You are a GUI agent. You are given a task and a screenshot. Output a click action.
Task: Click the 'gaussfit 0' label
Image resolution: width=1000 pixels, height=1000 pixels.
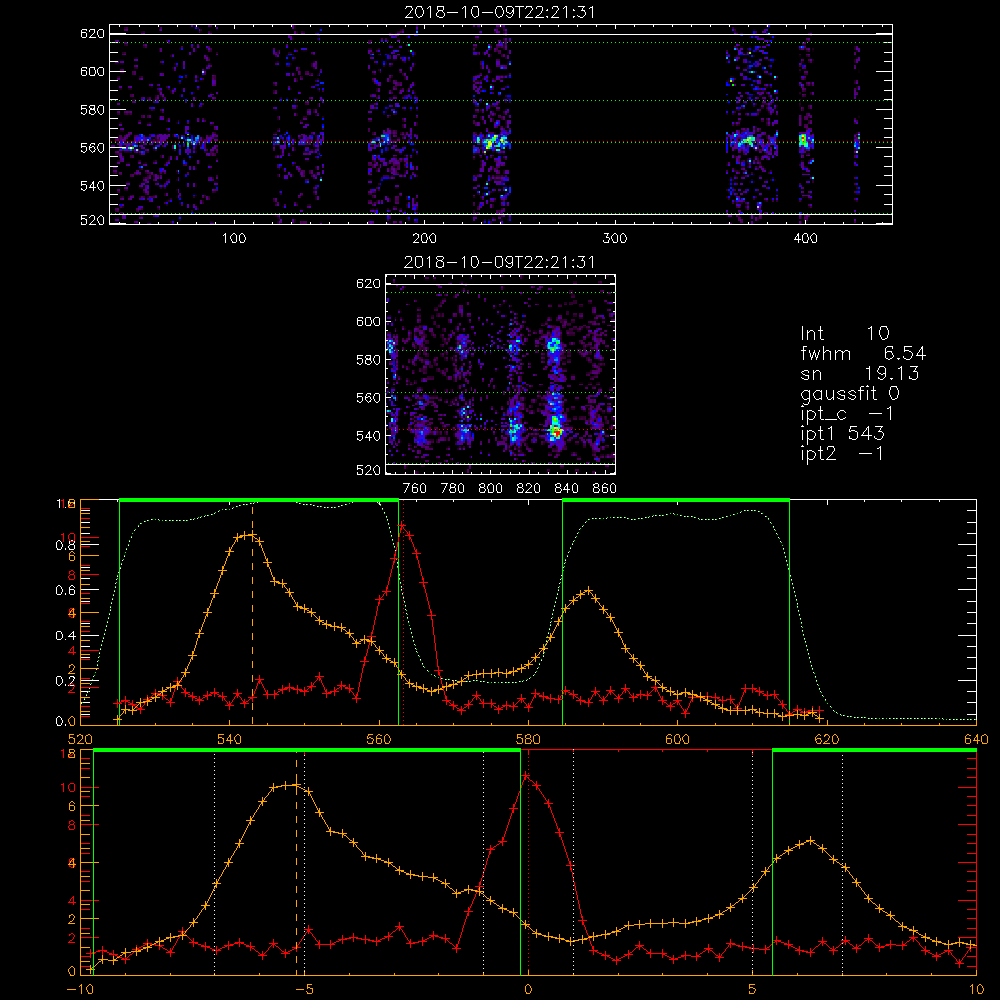849,393
